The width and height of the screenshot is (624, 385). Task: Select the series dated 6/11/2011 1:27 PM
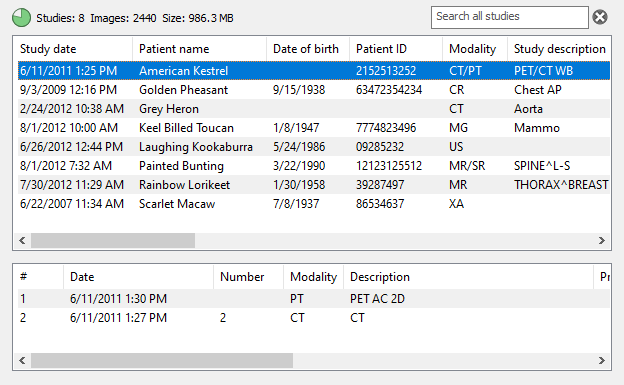[314, 318]
